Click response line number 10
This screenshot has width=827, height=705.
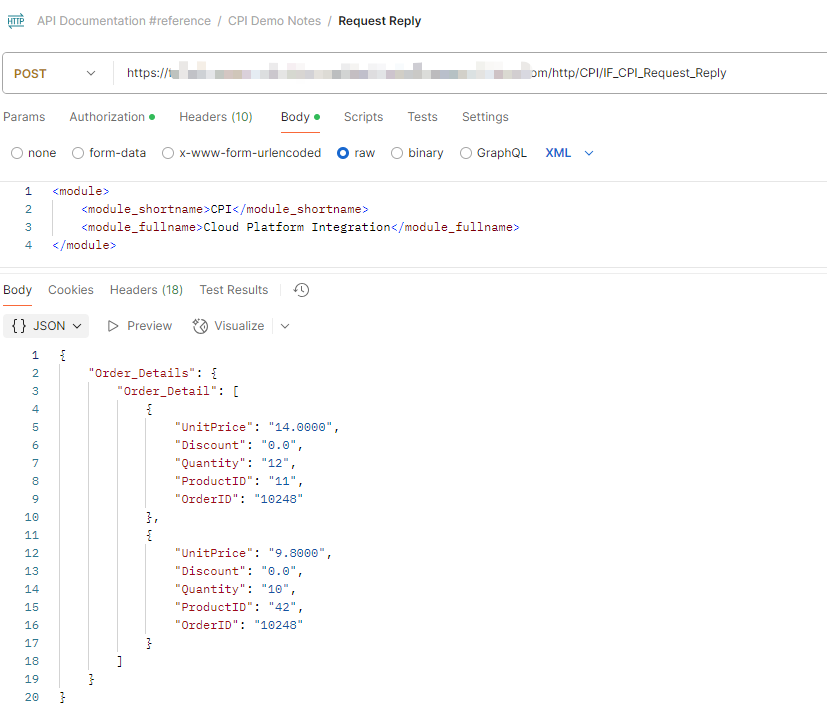(x=32, y=517)
